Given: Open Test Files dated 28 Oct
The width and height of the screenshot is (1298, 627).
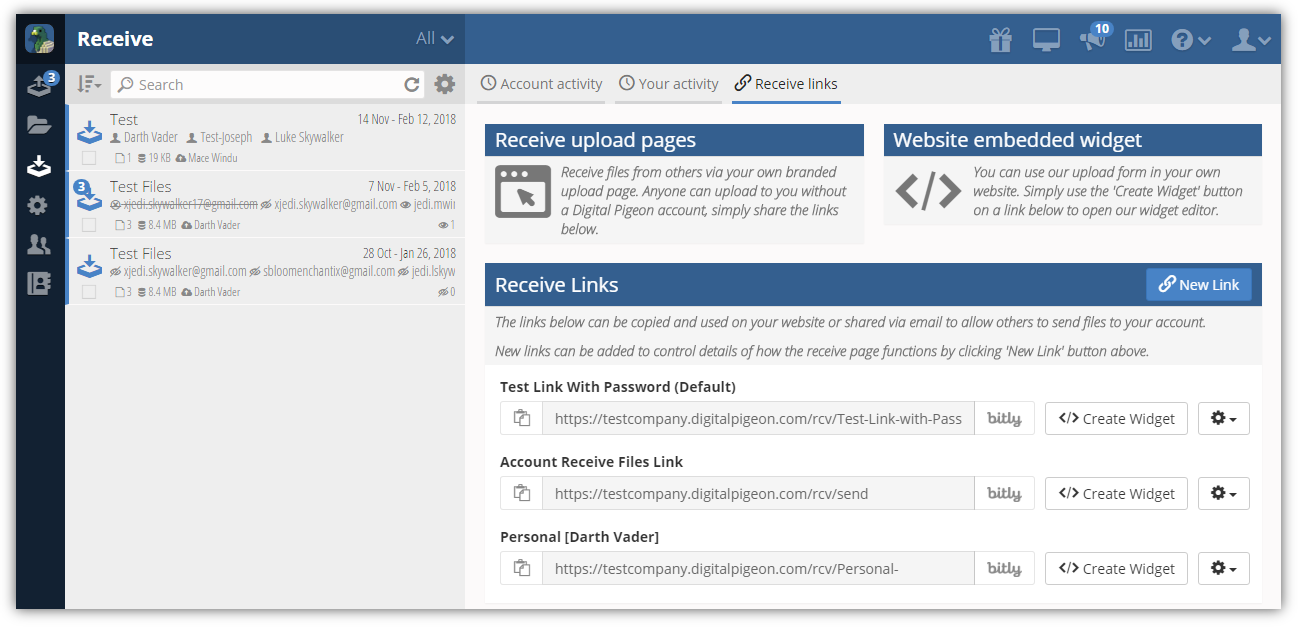Looking at the screenshot, I should pos(266,272).
